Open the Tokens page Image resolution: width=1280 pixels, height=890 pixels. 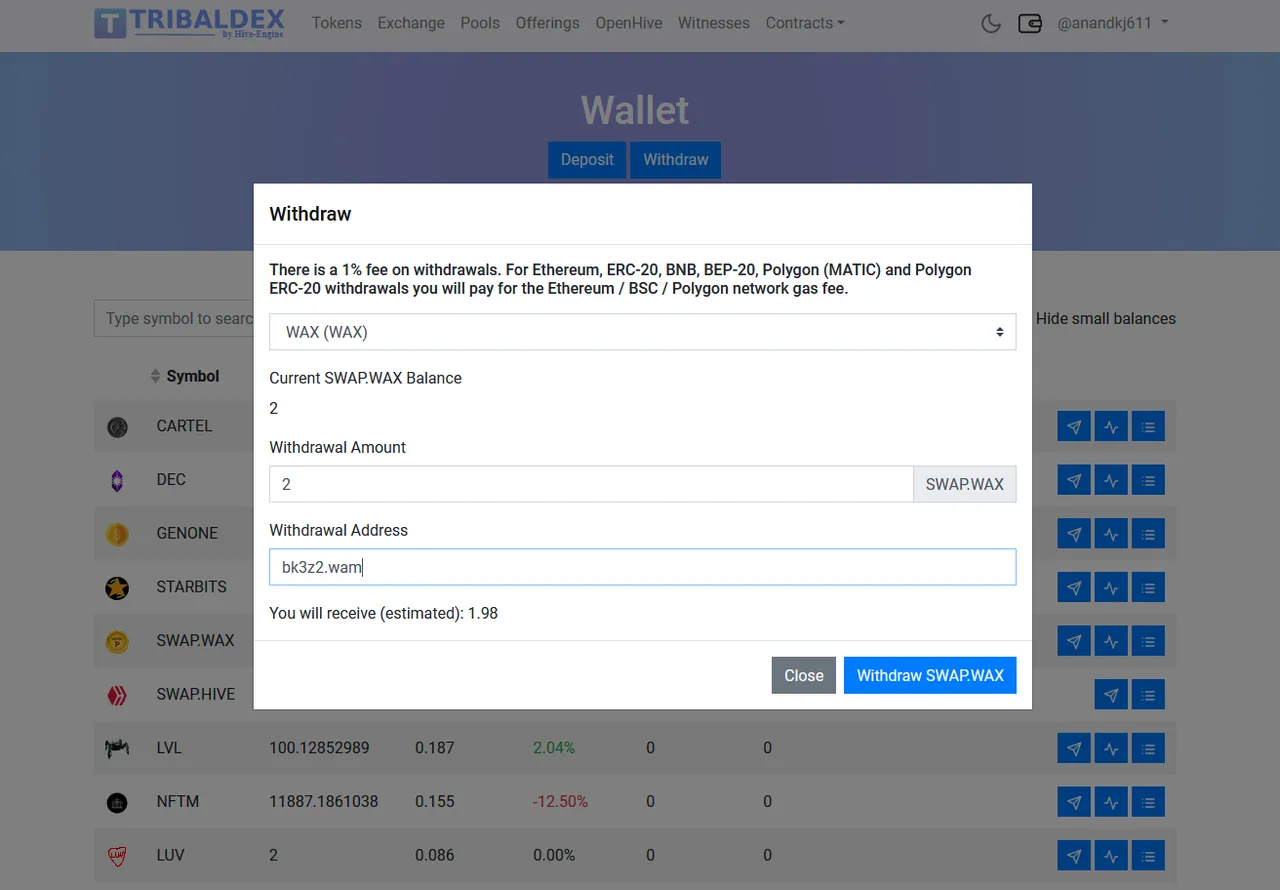point(337,23)
